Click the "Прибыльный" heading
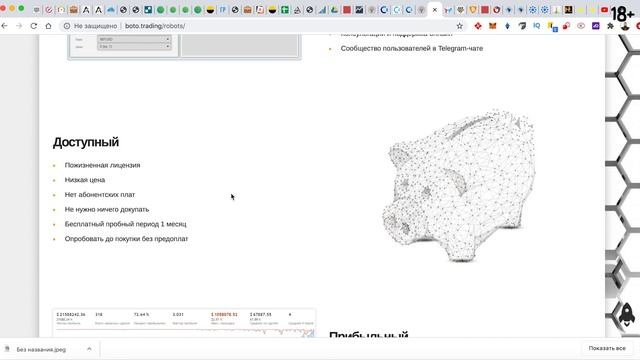 pos(369,334)
